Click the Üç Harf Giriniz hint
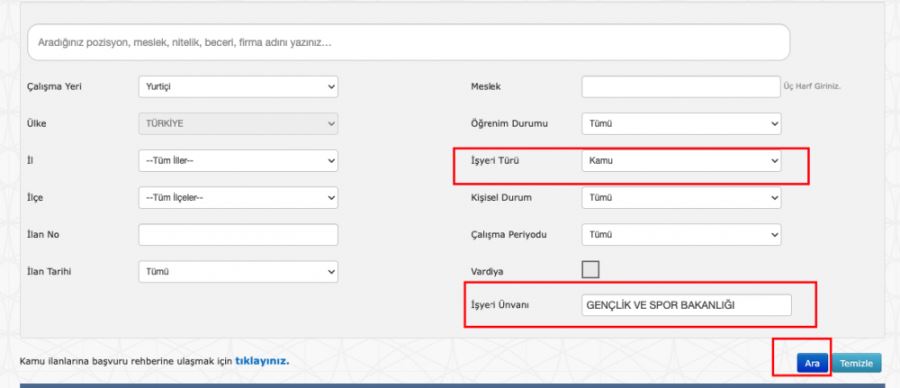The width and height of the screenshot is (900, 388). pos(812,87)
